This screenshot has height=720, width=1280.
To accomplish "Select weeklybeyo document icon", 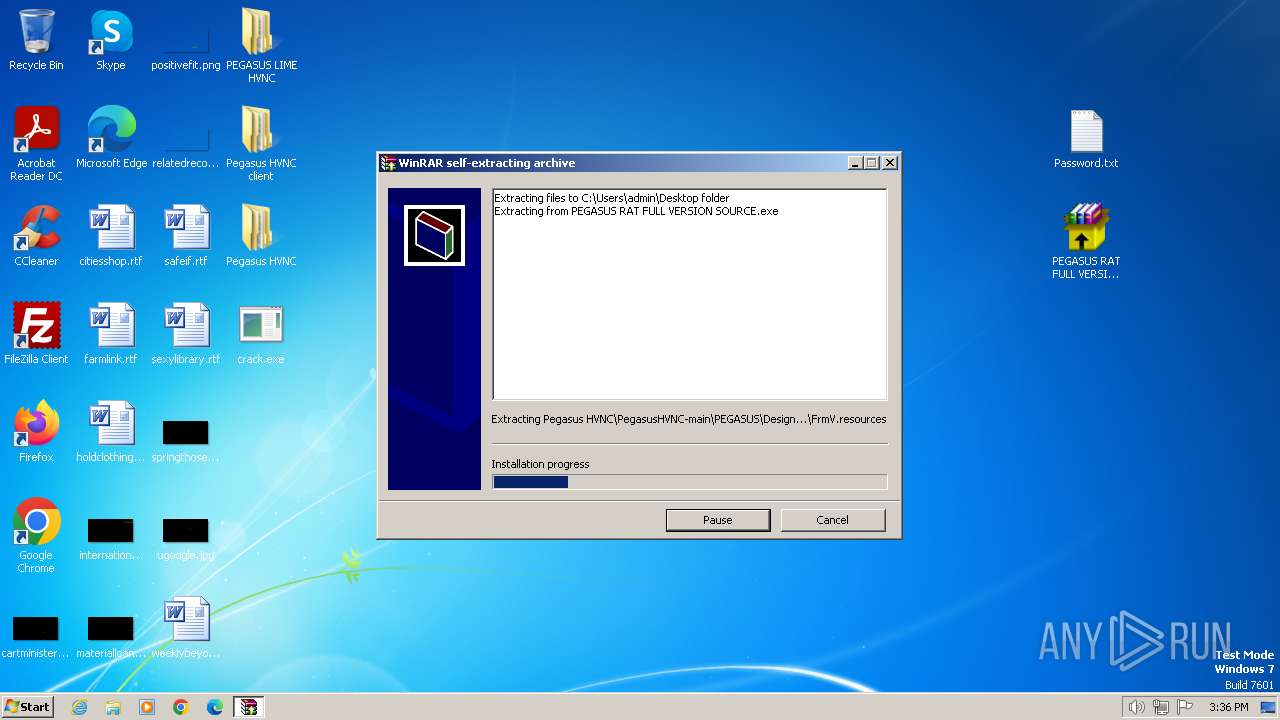I will (186, 628).
